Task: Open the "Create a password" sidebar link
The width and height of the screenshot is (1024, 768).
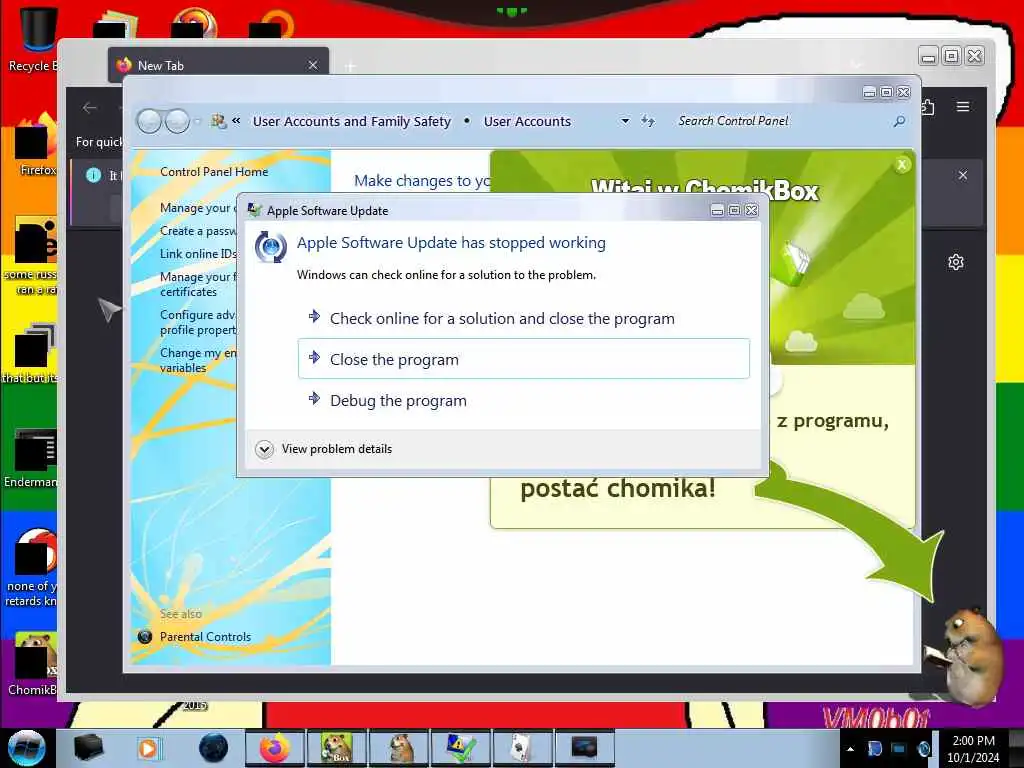Action: coord(199,231)
